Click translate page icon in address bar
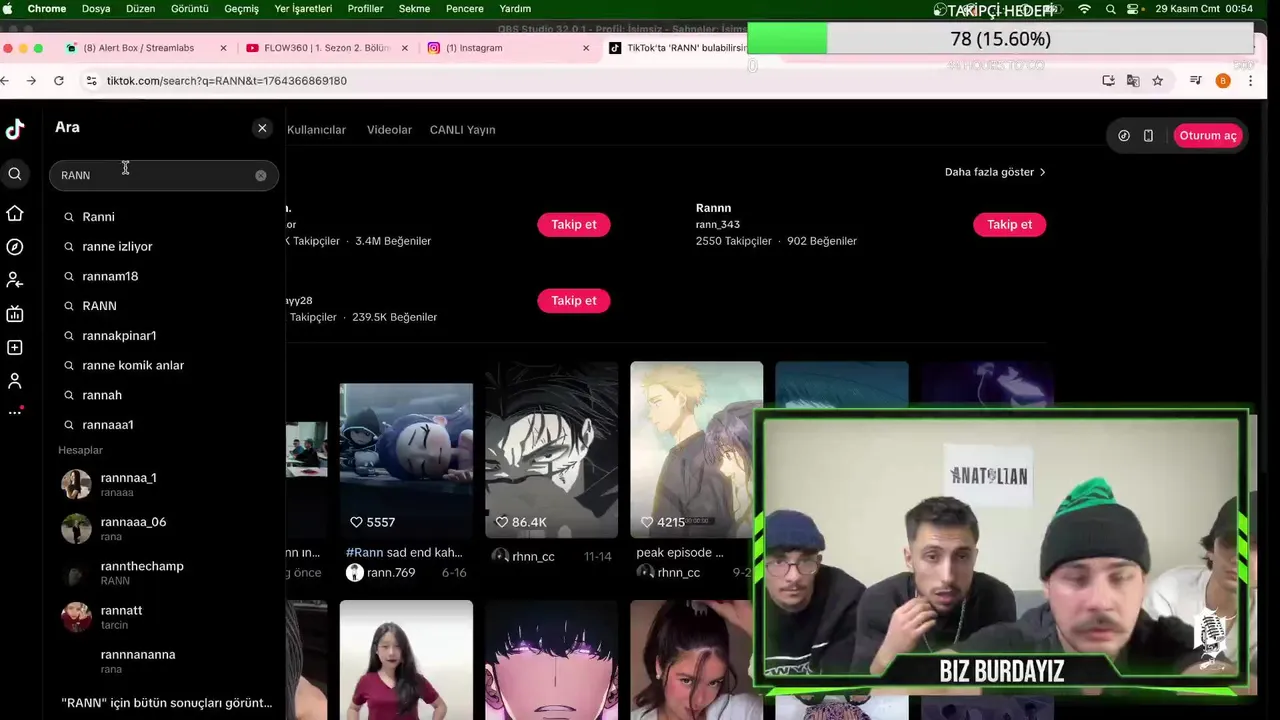Image resolution: width=1280 pixels, height=720 pixels. coord(1133,81)
